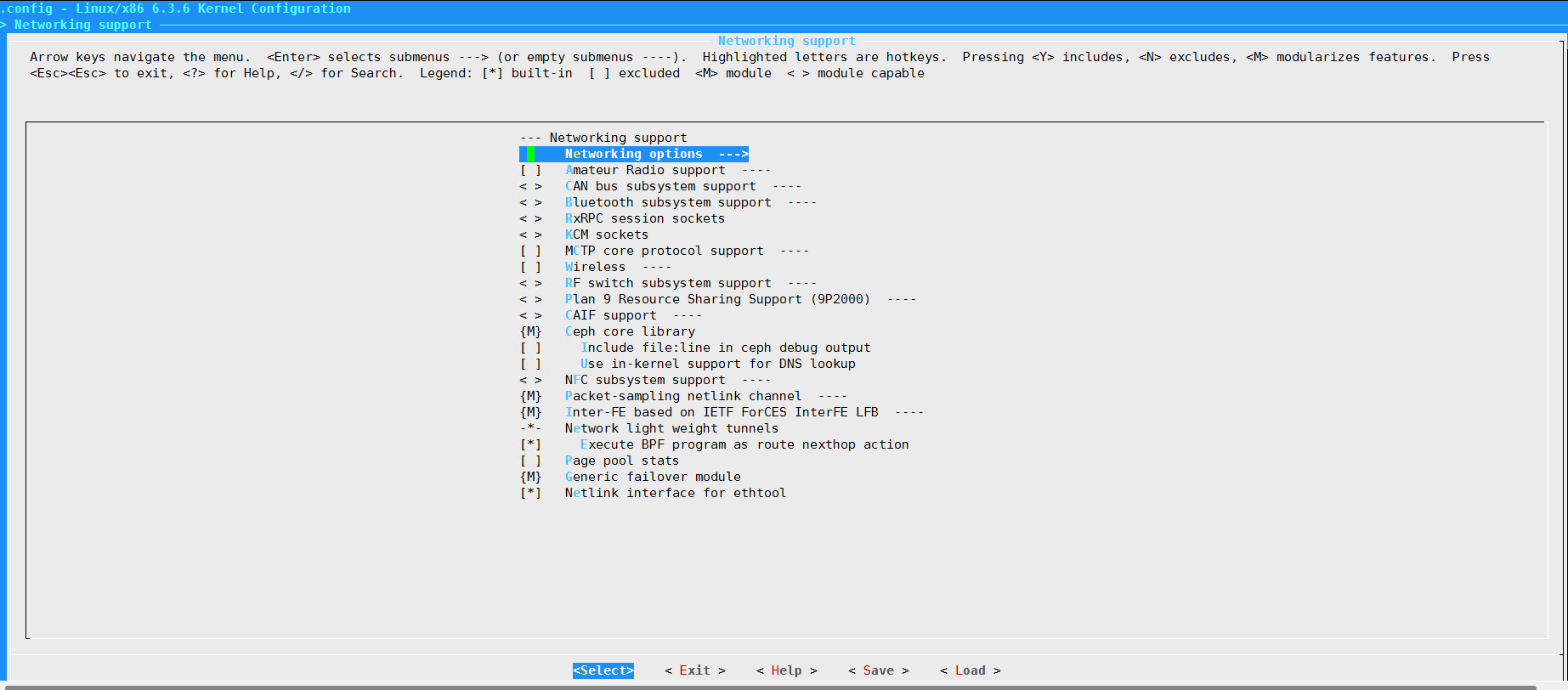Enable the Page pool stats checkbox

pyautogui.click(x=530, y=461)
